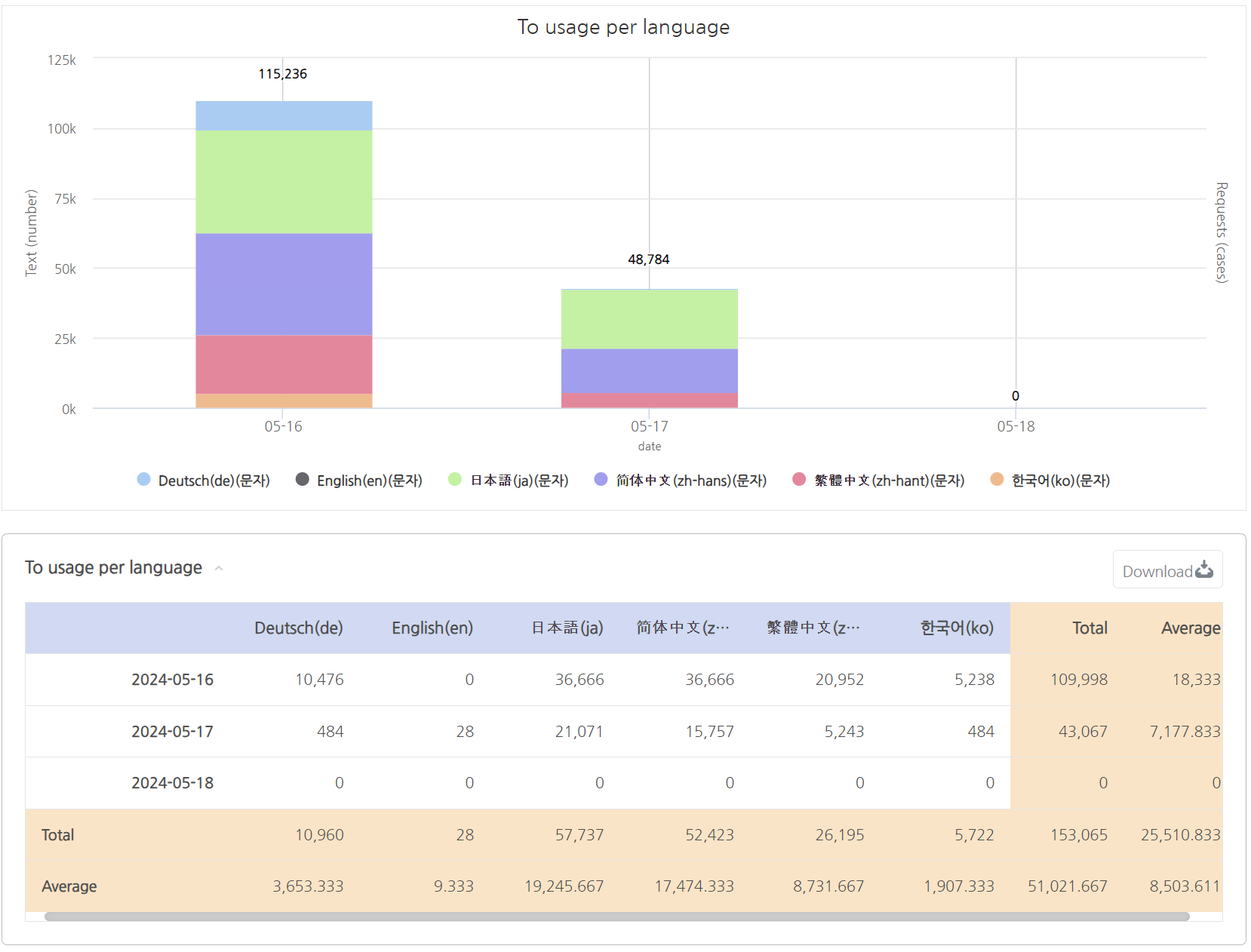
Task: Select the 2024-05-17 row in the table
Action: [x=172, y=731]
